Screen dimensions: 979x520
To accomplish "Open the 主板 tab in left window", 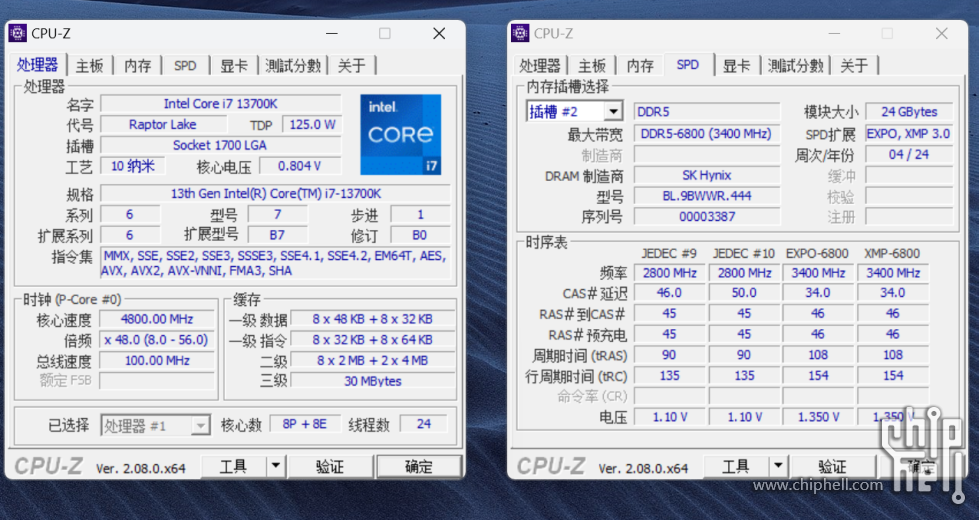I will tap(89, 66).
